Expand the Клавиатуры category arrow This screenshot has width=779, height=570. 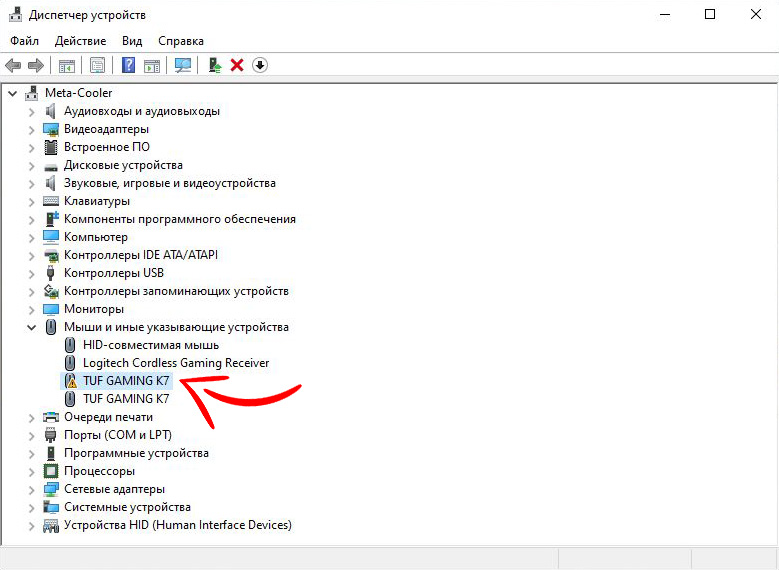pos(32,202)
